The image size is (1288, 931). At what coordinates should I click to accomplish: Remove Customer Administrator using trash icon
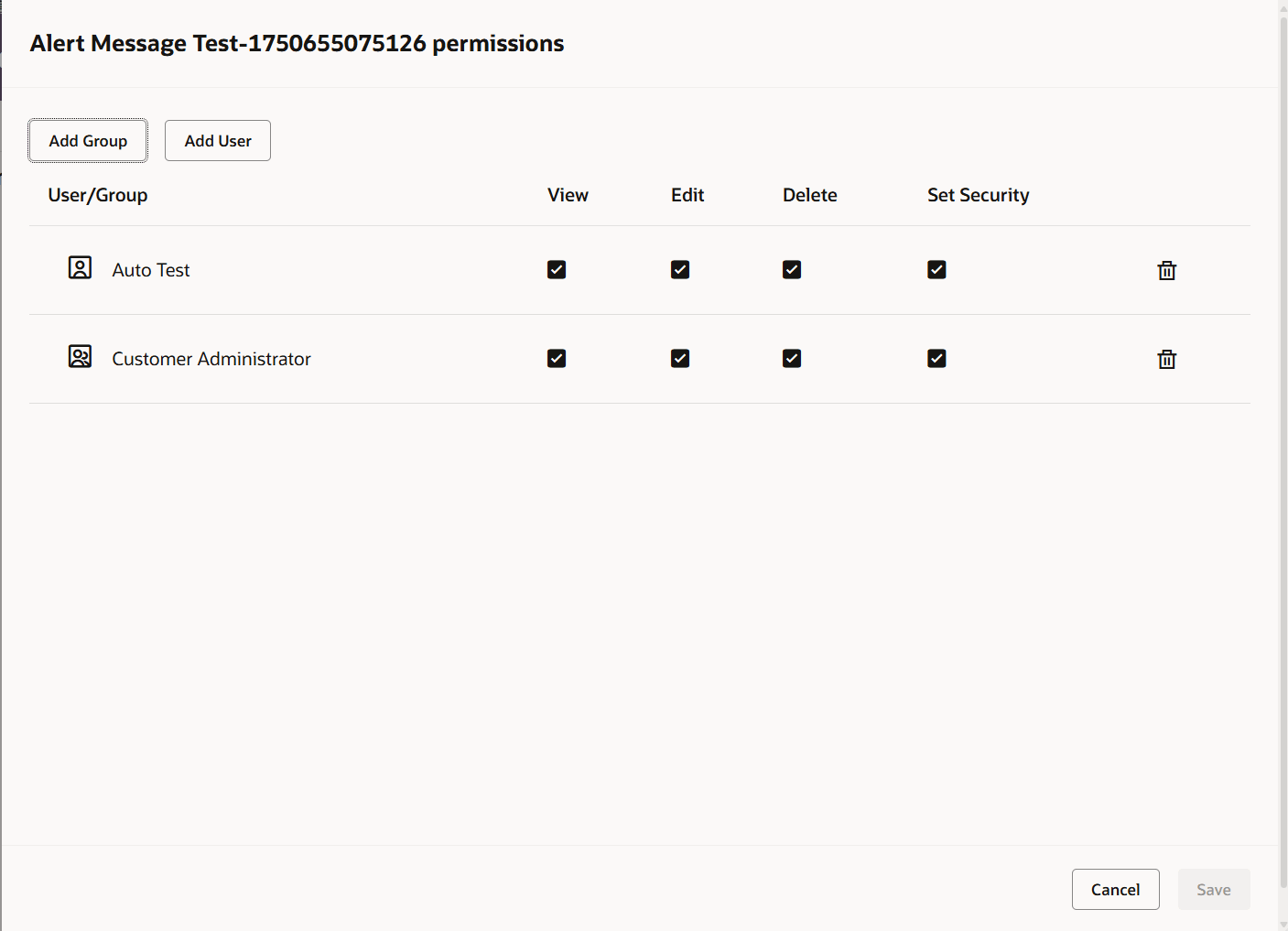(1166, 359)
